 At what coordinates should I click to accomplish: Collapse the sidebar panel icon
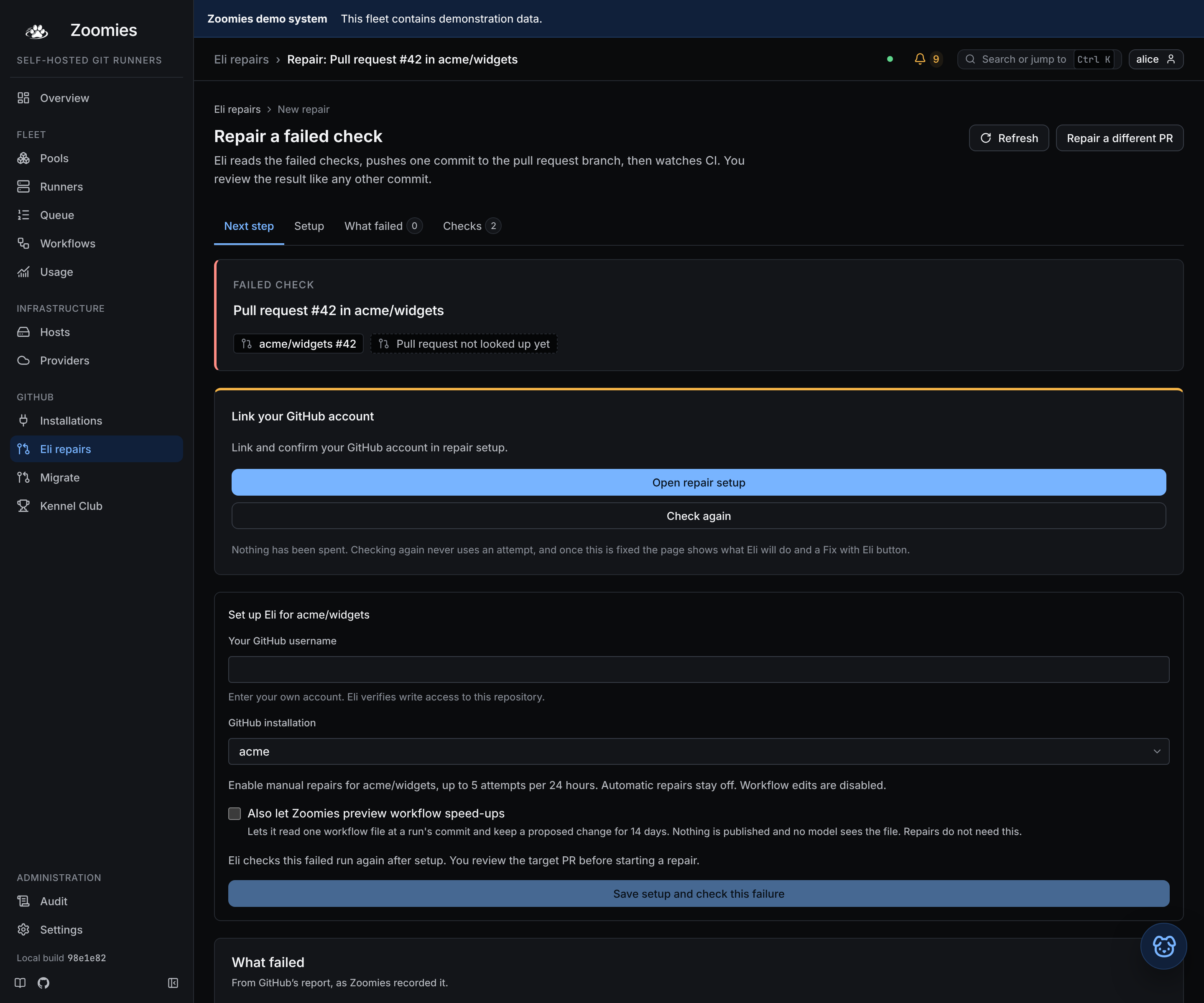[173, 983]
